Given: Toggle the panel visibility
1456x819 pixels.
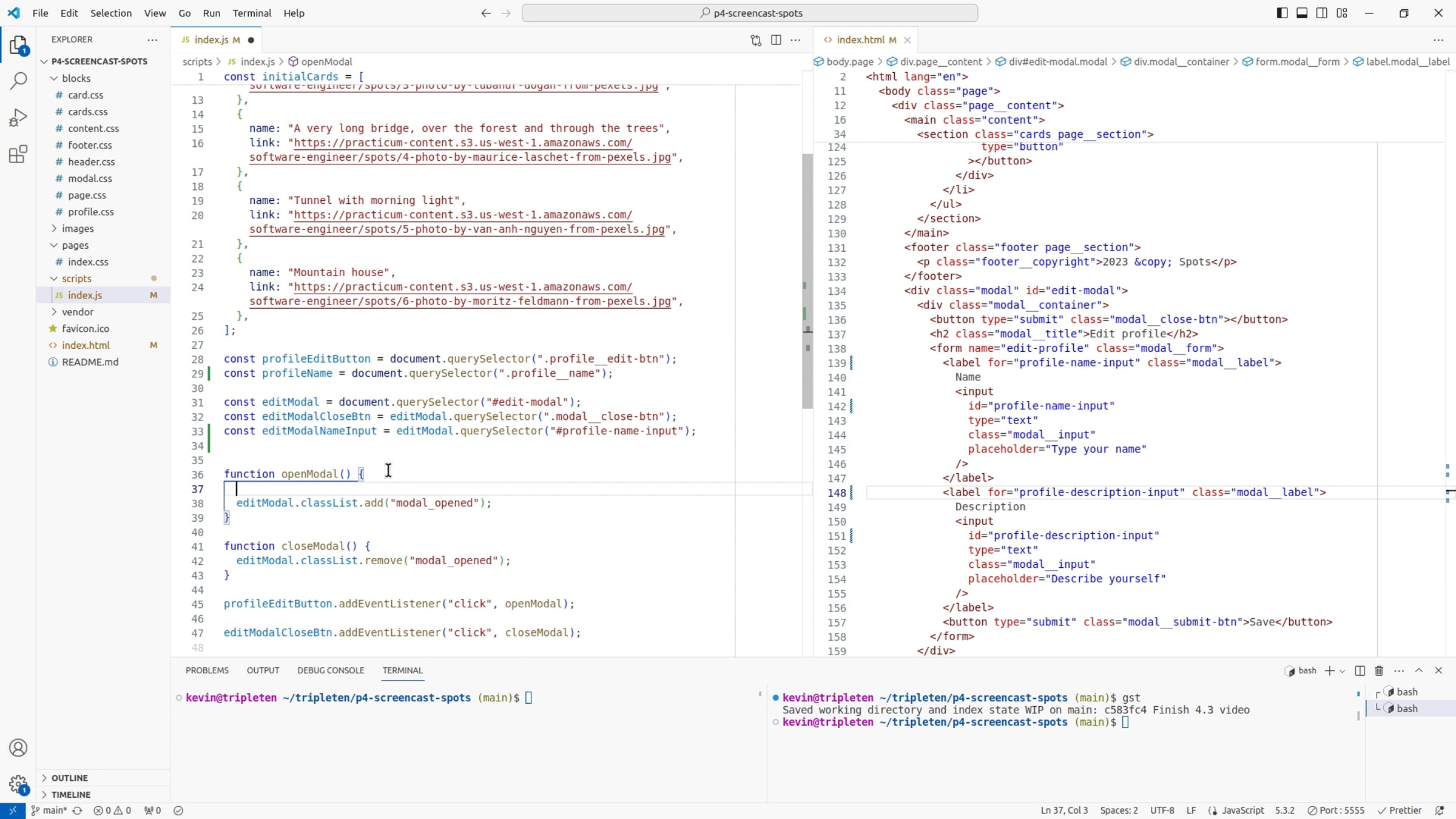Looking at the screenshot, I should tap(1301, 12).
